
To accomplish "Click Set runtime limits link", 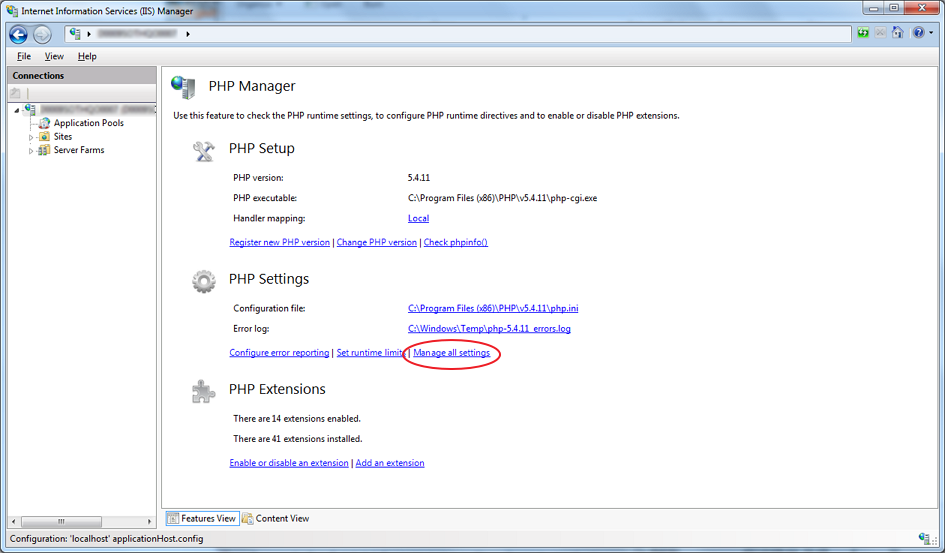I will coord(370,352).
